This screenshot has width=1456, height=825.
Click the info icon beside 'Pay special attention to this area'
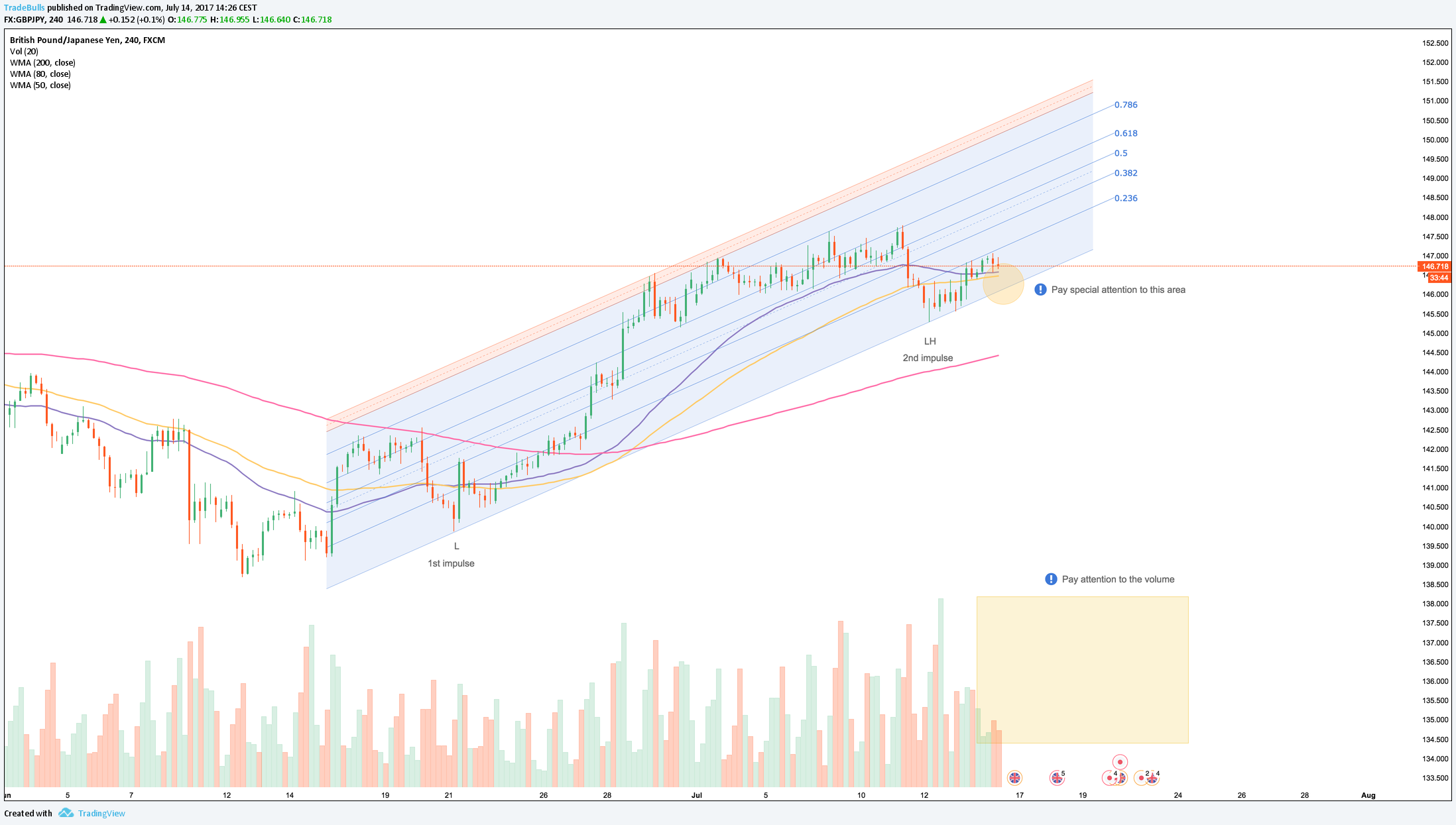(x=1040, y=290)
